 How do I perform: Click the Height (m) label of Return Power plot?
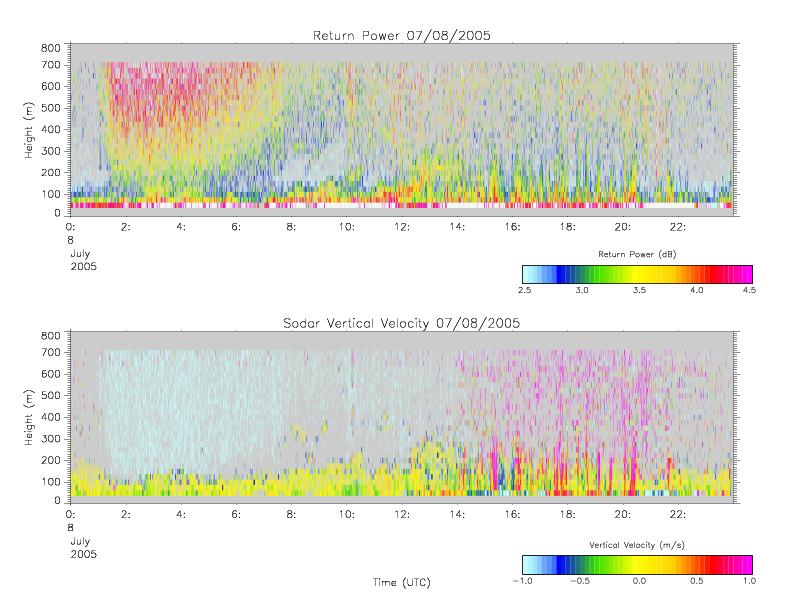click(x=28, y=130)
